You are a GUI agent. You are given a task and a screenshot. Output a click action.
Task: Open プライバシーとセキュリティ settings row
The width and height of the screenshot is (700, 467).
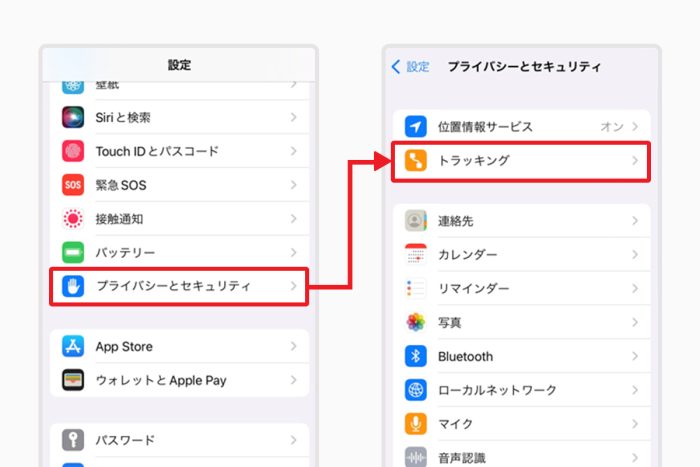178,287
